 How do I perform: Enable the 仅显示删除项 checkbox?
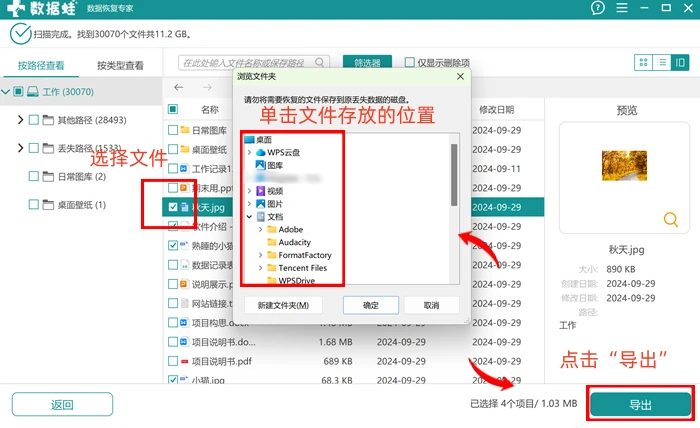[x=409, y=62]
